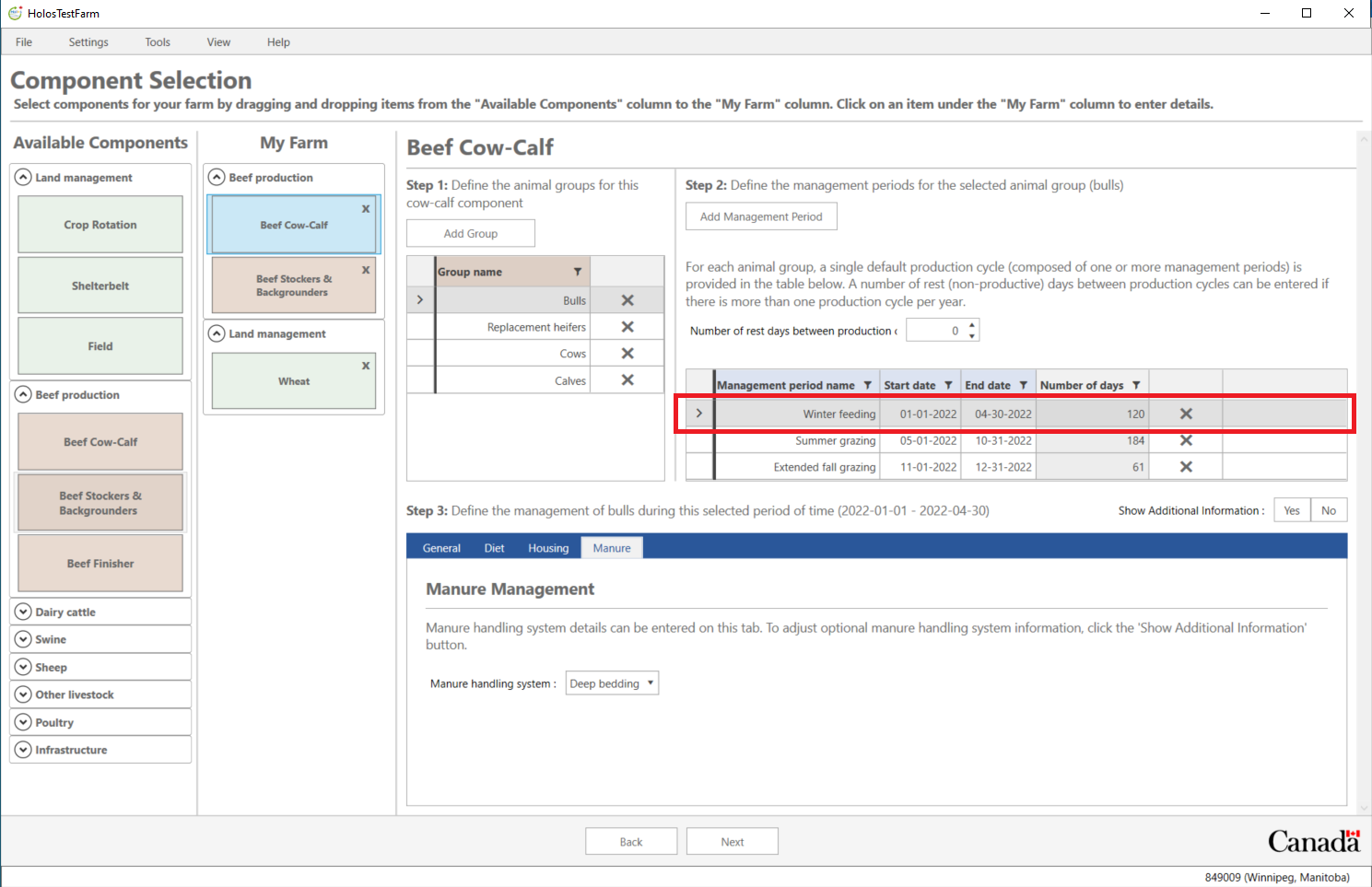This screenshot has height=887, width=1372.
Task: Expand the Swine category
Action: coord(23,639)
